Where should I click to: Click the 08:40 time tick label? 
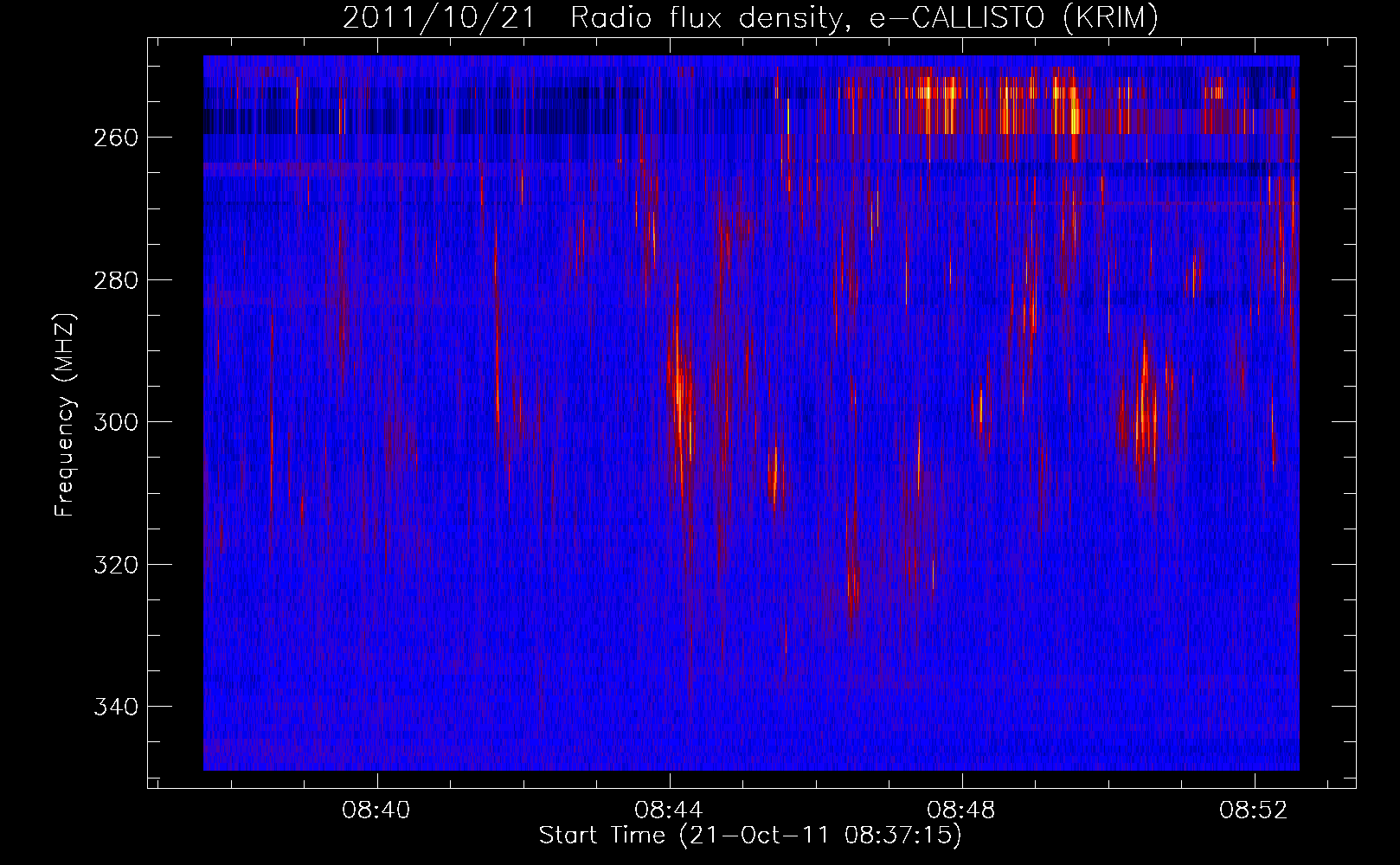(376, 810)
